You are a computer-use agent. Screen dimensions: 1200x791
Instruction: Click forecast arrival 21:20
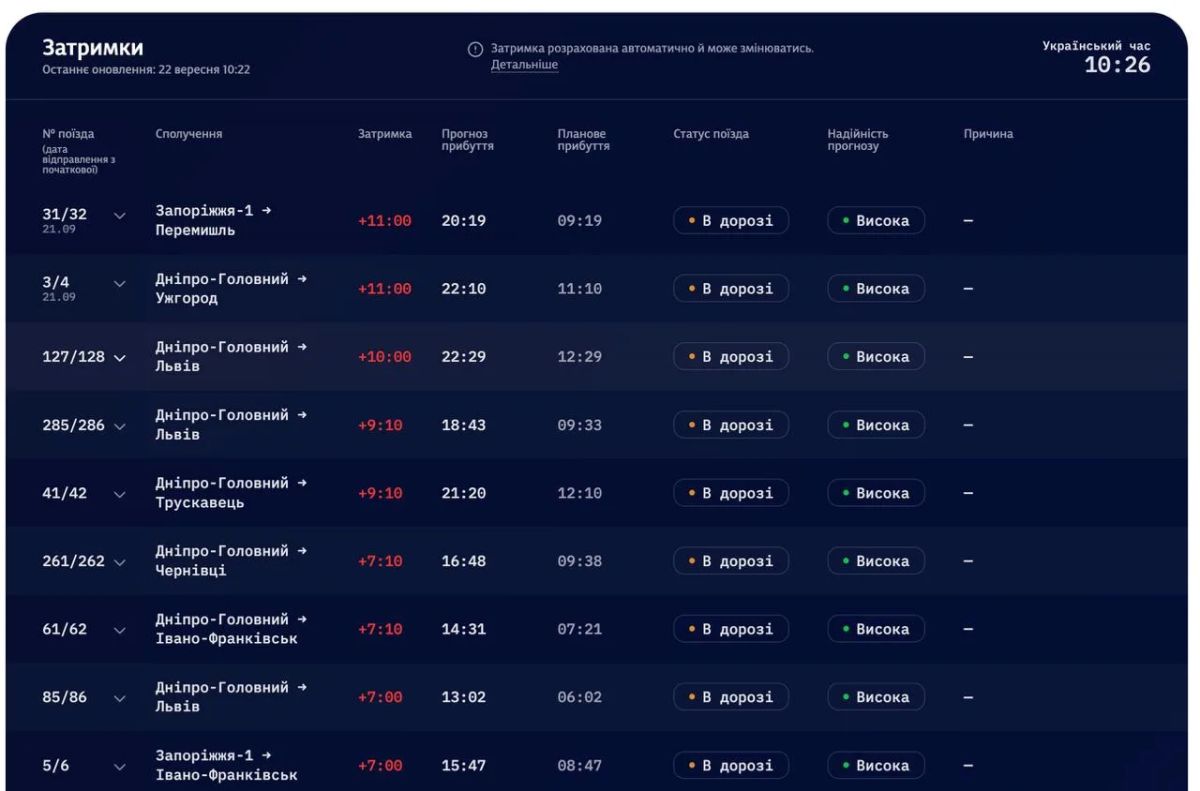click(464, 493)
